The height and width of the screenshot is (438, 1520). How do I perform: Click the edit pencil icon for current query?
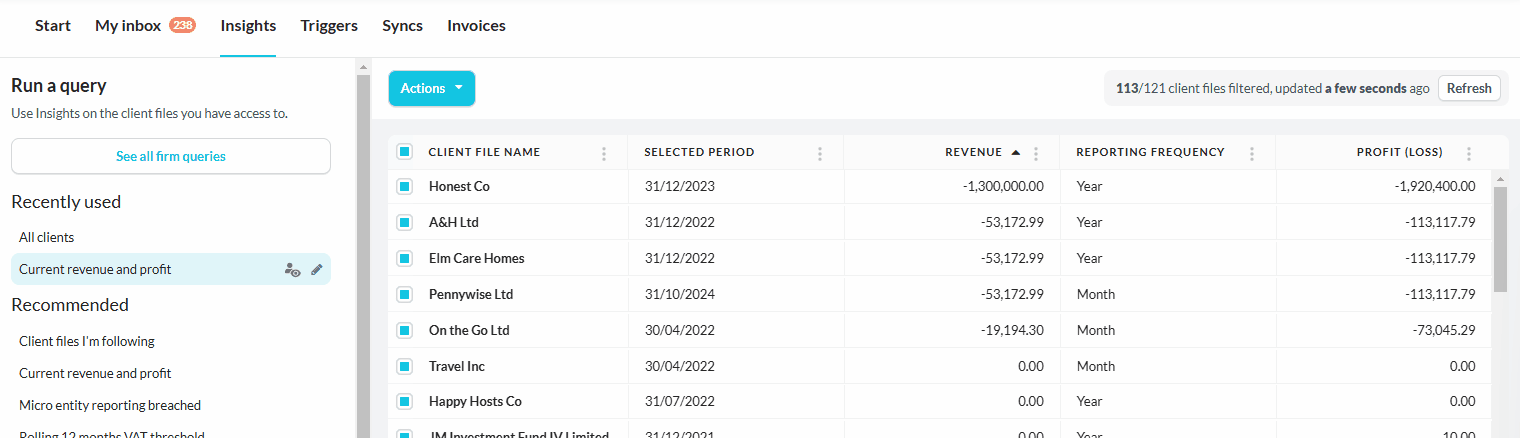point(317,269)
